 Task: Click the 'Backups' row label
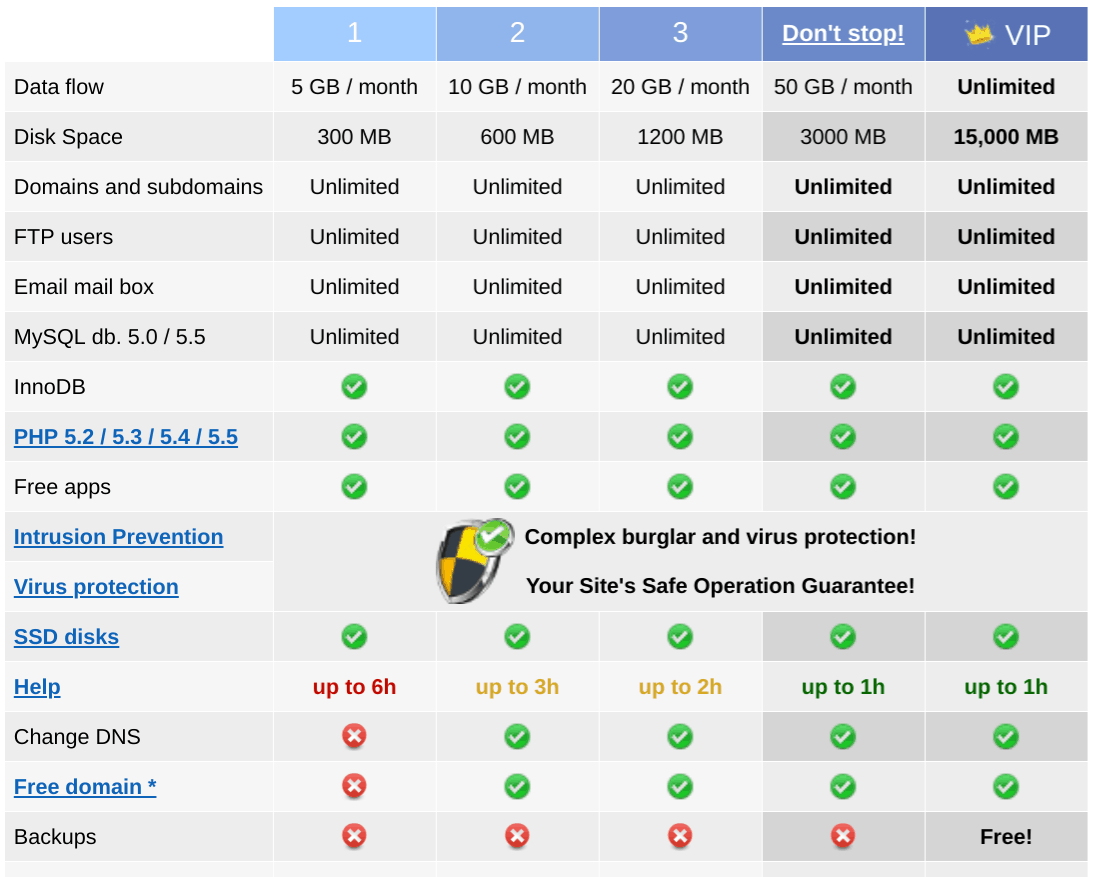coord(55,836)
